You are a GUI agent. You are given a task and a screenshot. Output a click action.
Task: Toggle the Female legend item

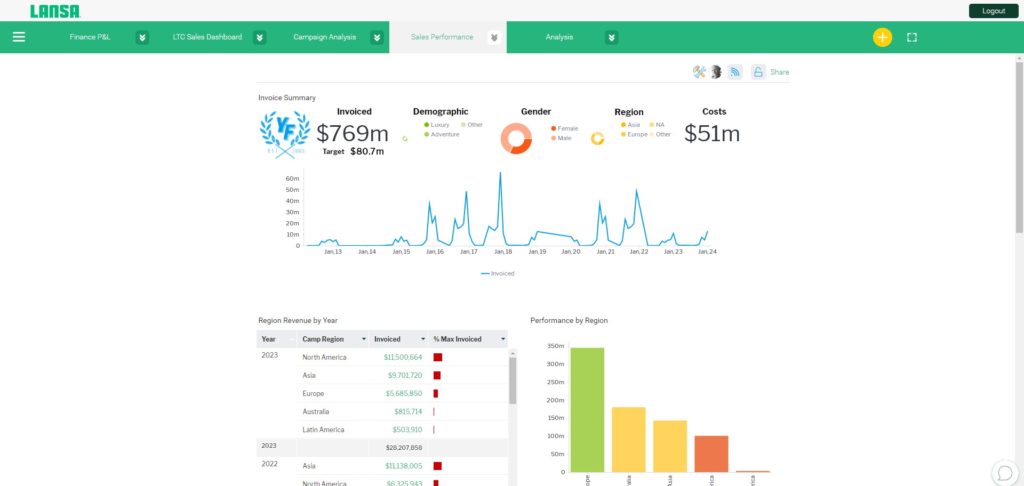click(x=564, y=129)
